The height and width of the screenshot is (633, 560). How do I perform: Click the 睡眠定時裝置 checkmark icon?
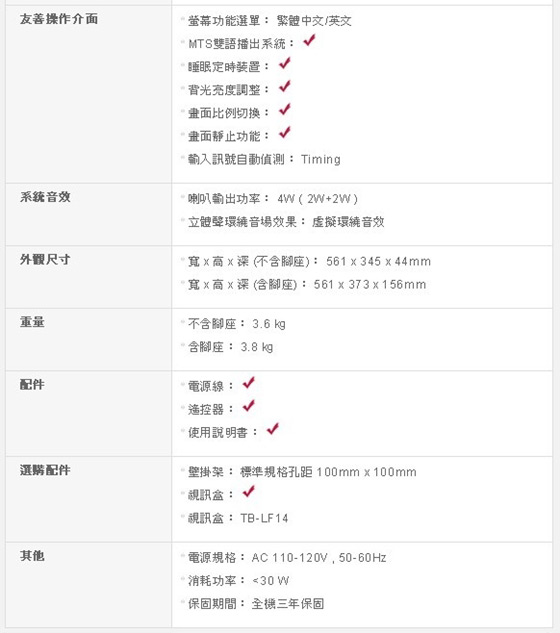285,63
